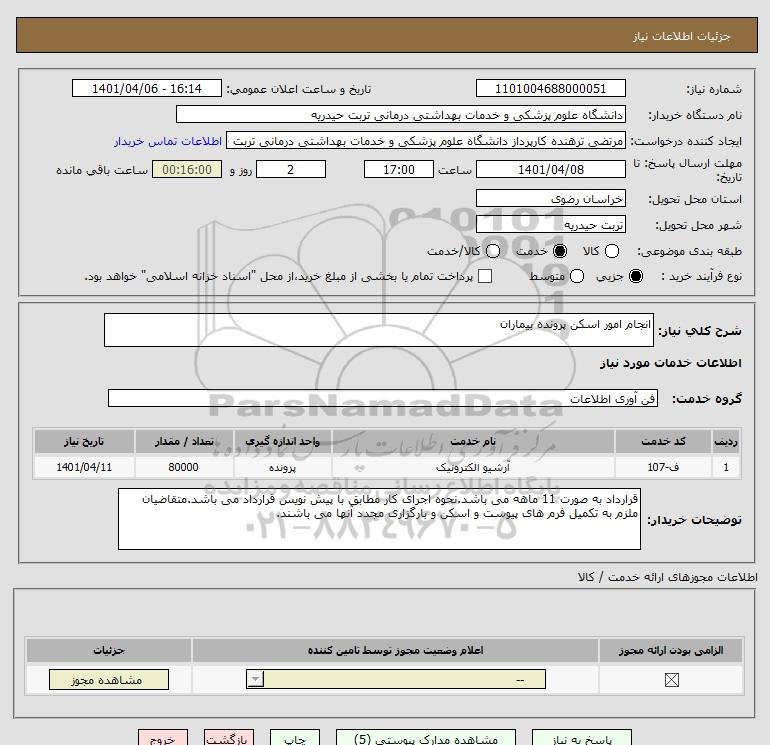The width and height of the screenshot is (770, 745).
Task: Click the announcement date field 1401/04/06 - 16:14
Action: tap(147, 89)
